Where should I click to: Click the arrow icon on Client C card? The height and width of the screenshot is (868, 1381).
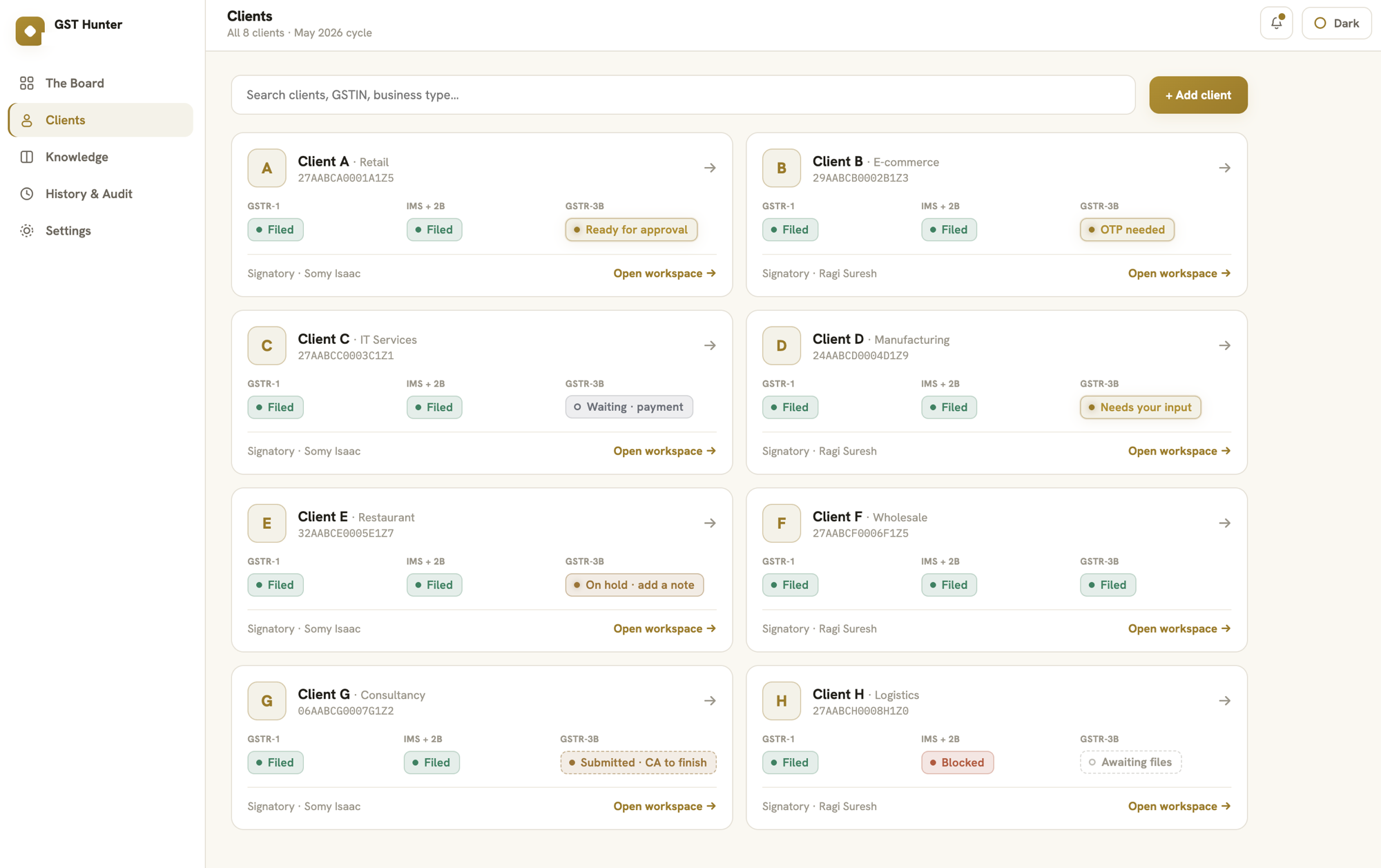coord(710,345)
